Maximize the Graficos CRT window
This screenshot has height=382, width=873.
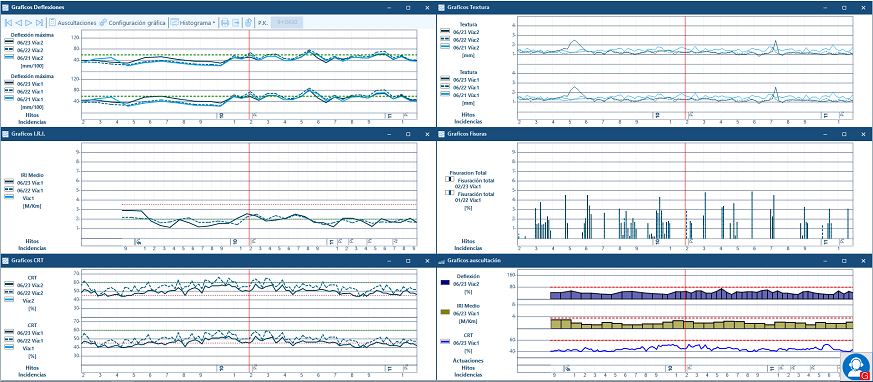(408, 261)
